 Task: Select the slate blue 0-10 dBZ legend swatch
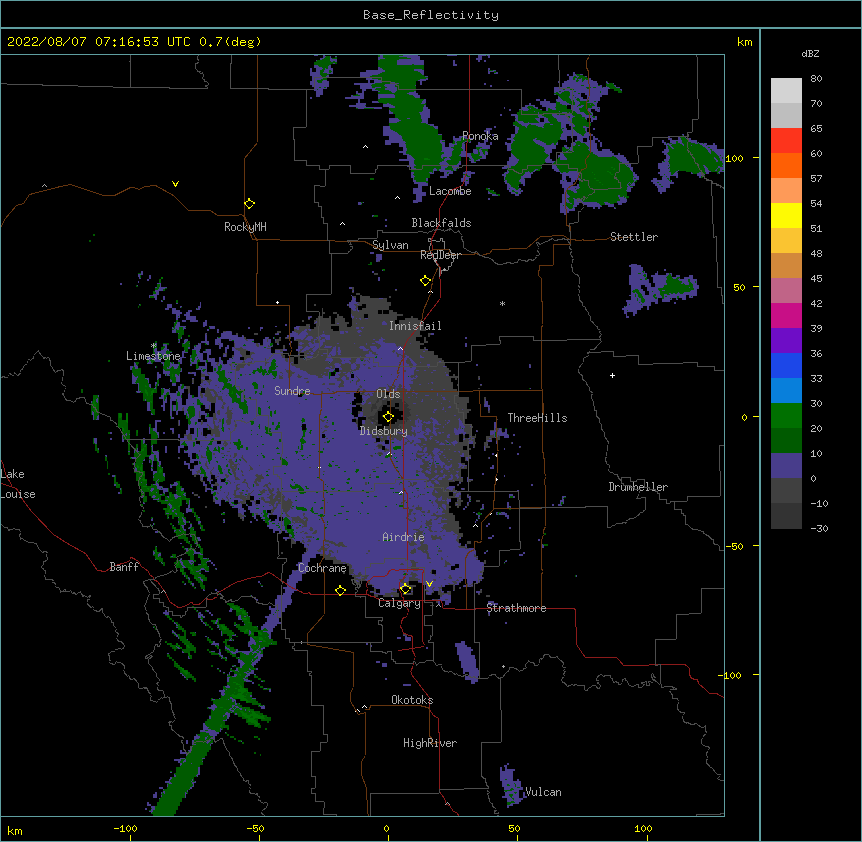coord(786,466)
